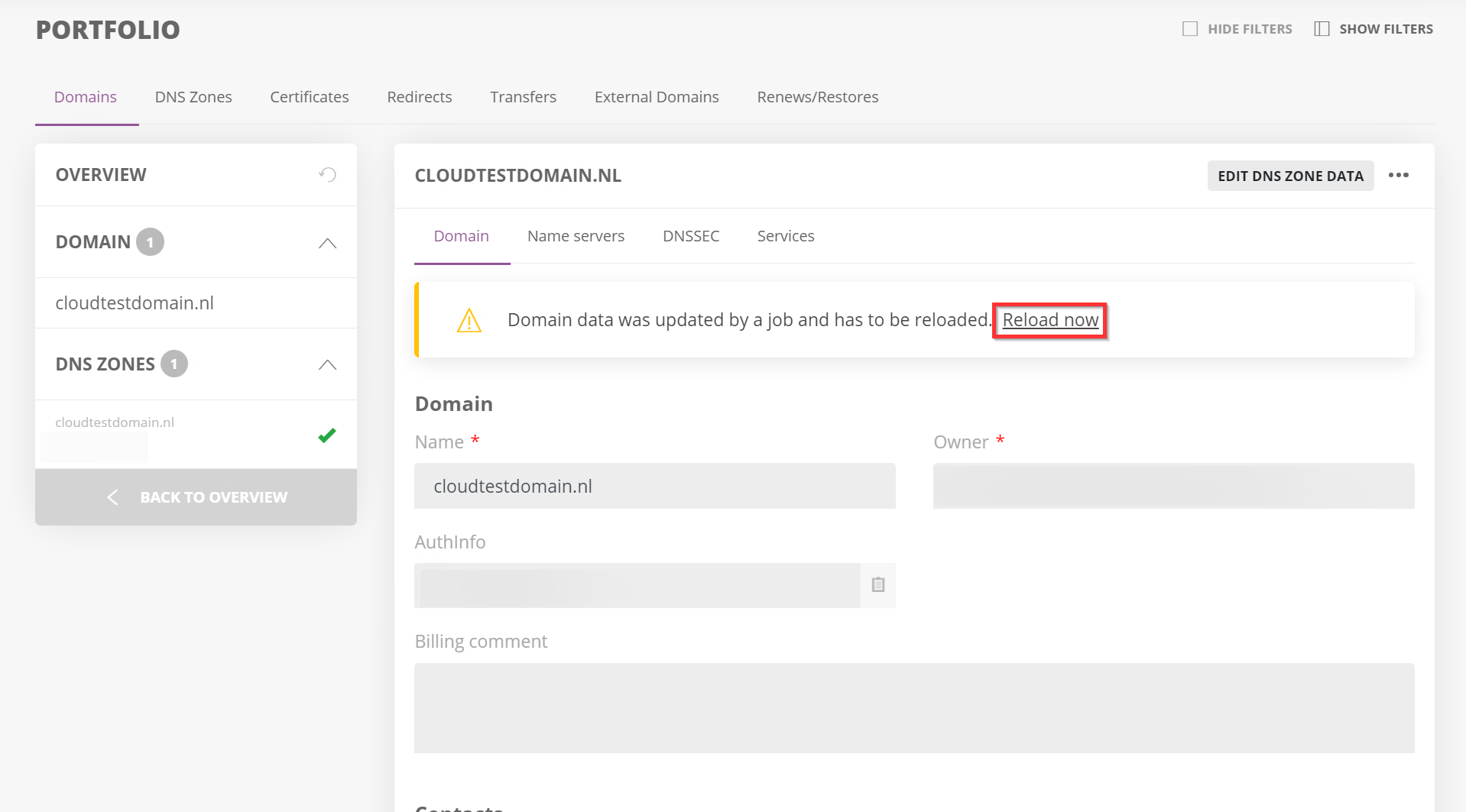Open the Services sub-tab
Screen dimensions: 1466x812
[786, 236]
